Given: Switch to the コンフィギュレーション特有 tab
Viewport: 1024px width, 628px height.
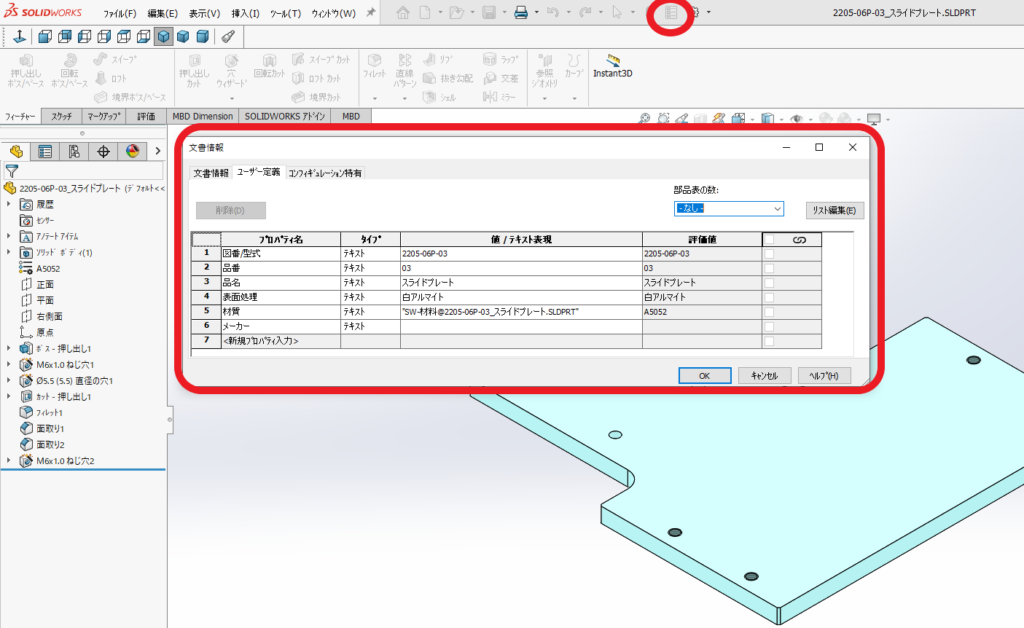Looking at the screenshot, I should tap(325, 173).
